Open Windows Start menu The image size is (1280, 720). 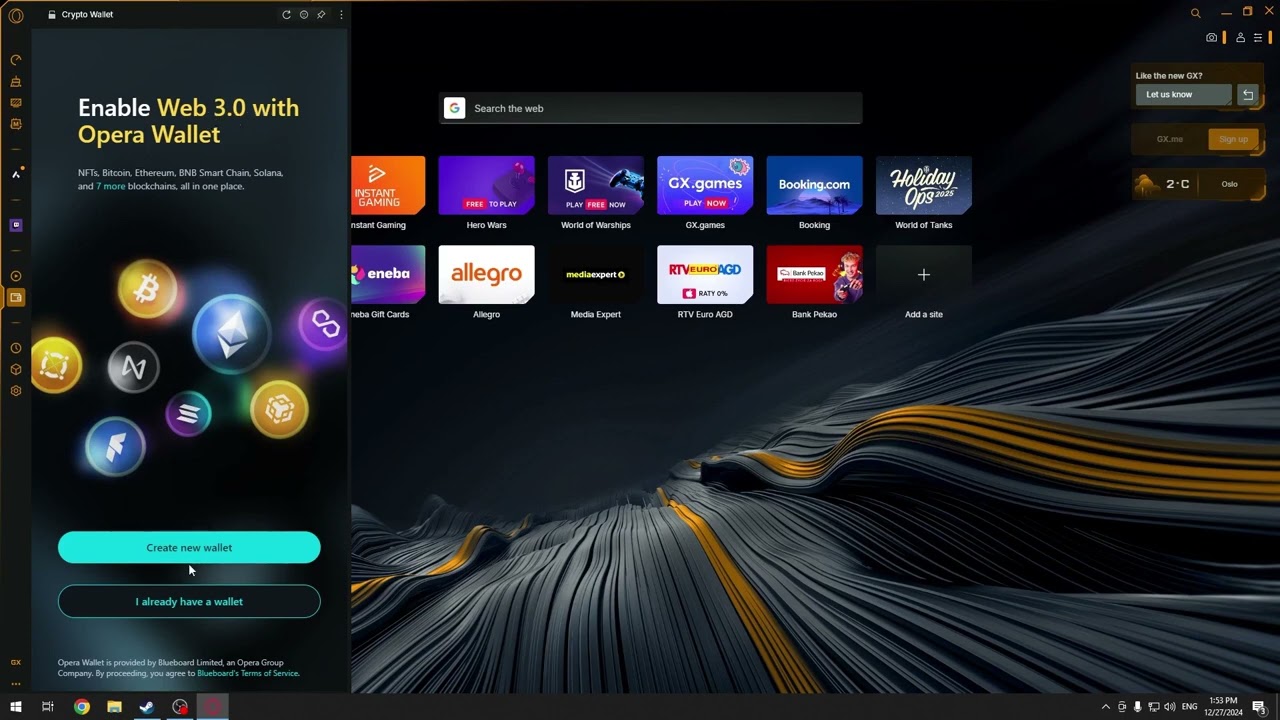(x=15, y=707)
